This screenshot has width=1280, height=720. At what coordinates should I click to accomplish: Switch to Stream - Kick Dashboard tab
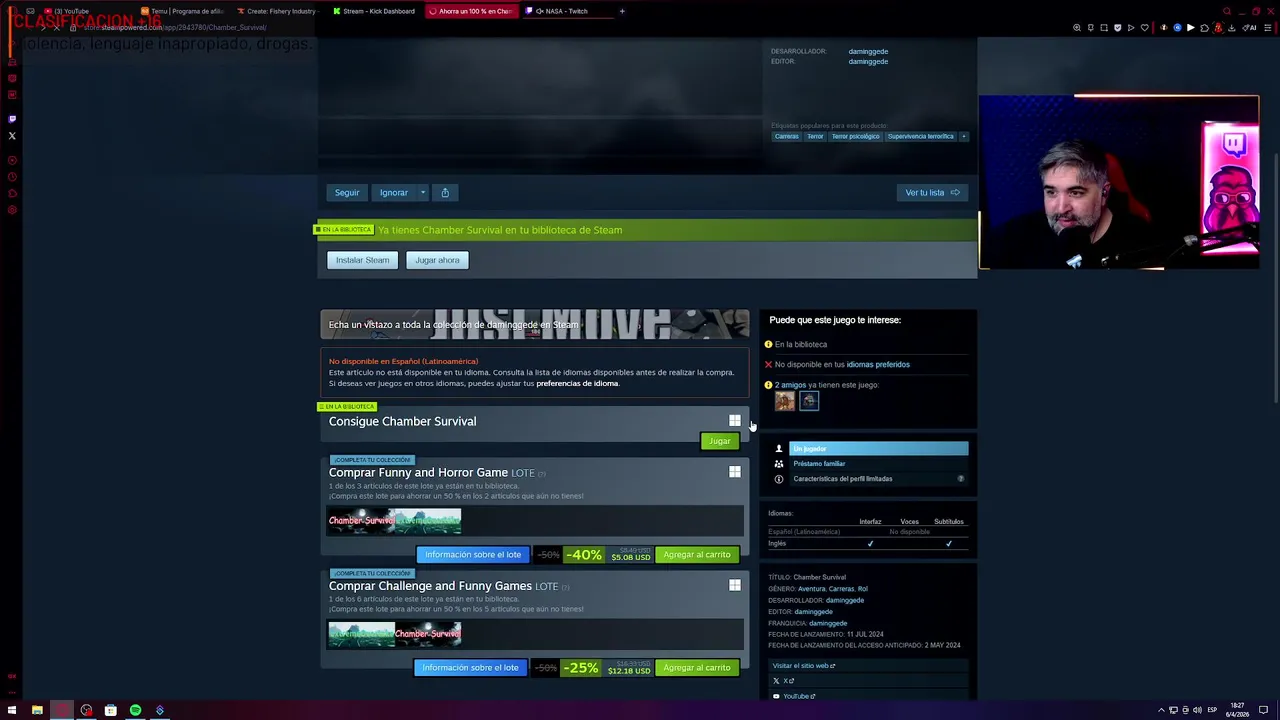[376, 11]
